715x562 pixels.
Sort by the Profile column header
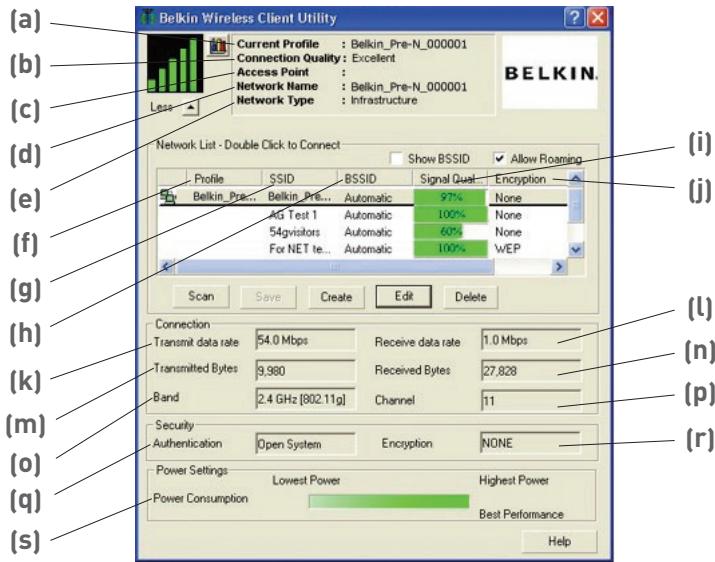[224, 179]
